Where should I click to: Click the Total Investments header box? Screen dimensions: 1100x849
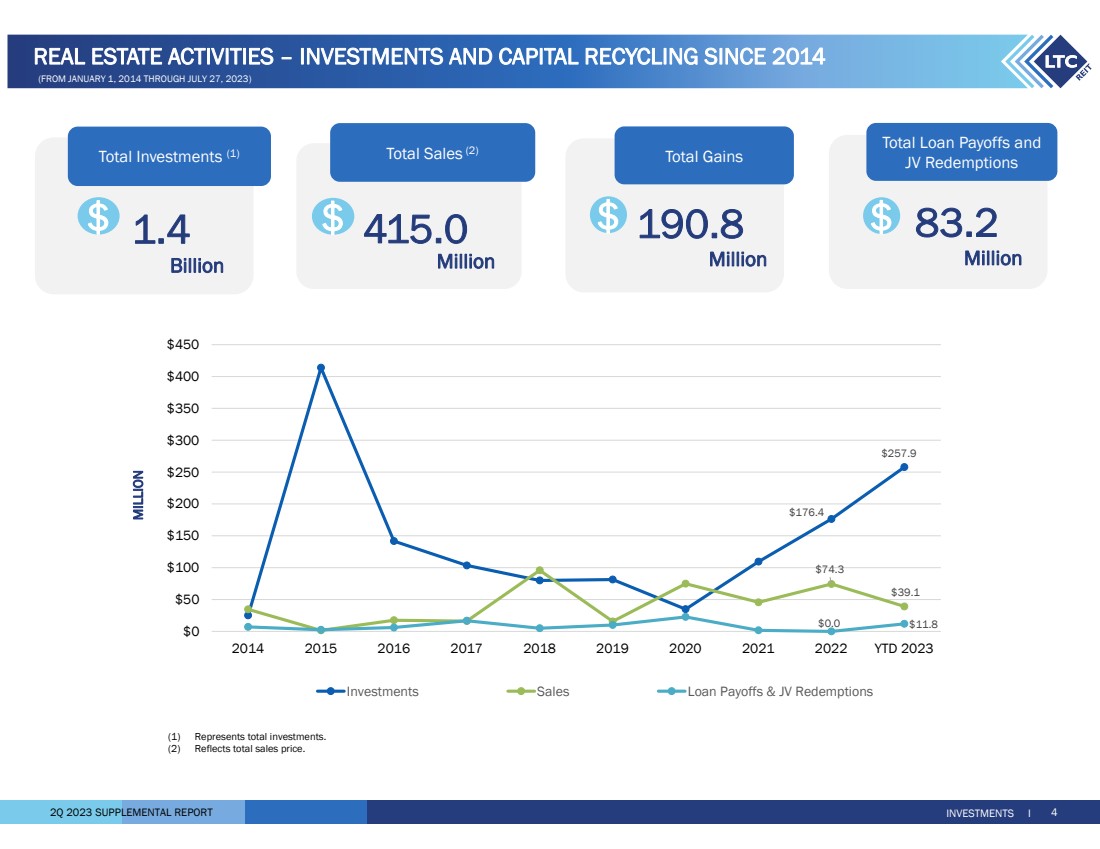point(169,156)
